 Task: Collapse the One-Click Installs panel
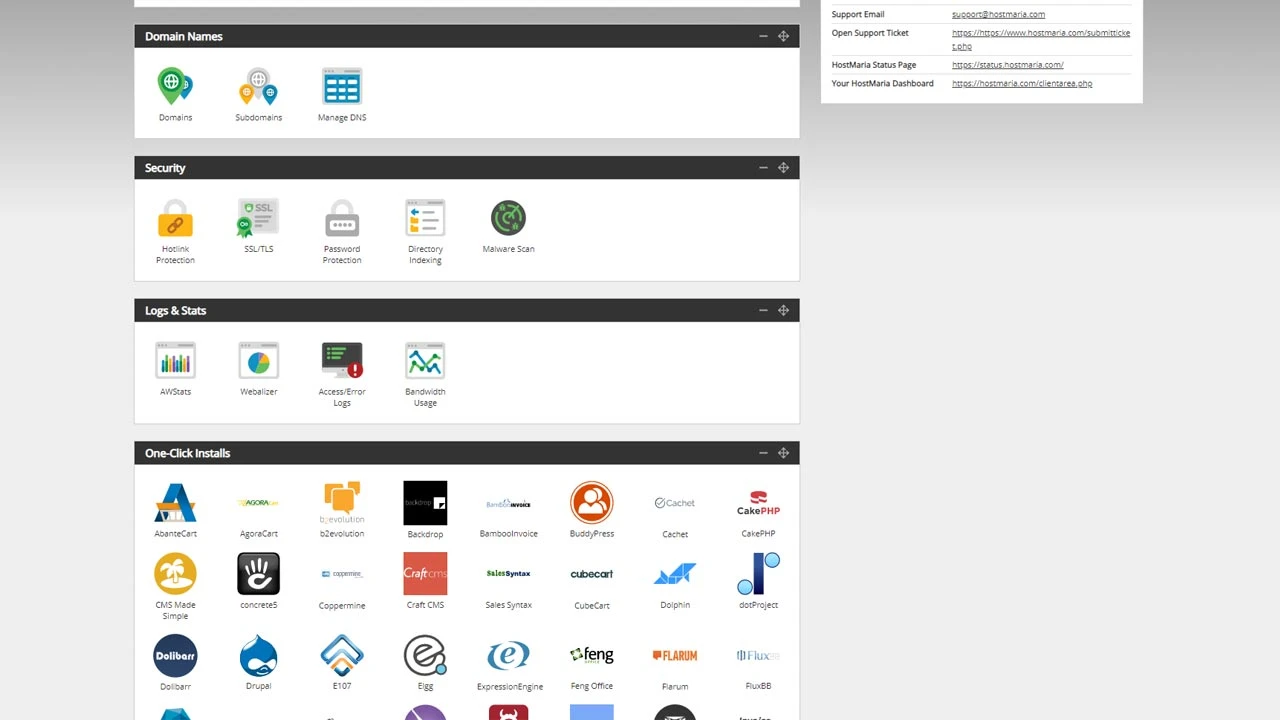point(763,453)
